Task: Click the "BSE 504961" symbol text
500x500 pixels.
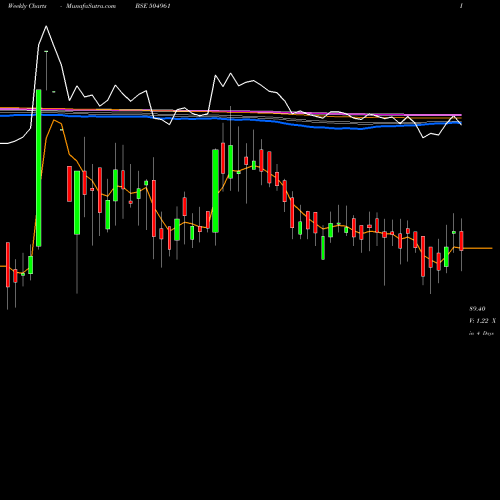Action: 153,6
